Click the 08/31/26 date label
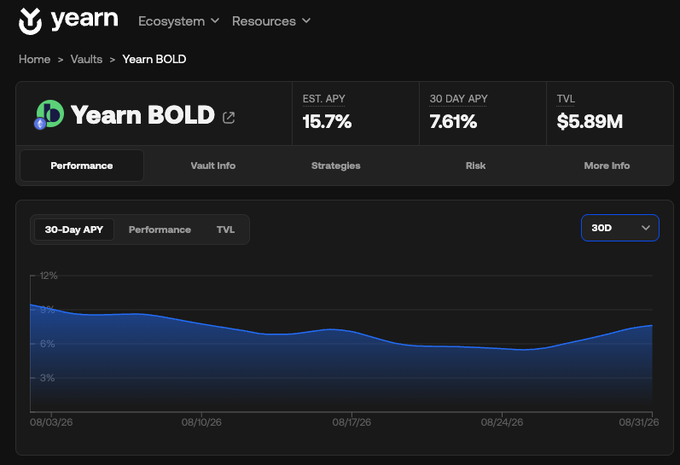This screenshot has height=465, width=680. (639, 422)
